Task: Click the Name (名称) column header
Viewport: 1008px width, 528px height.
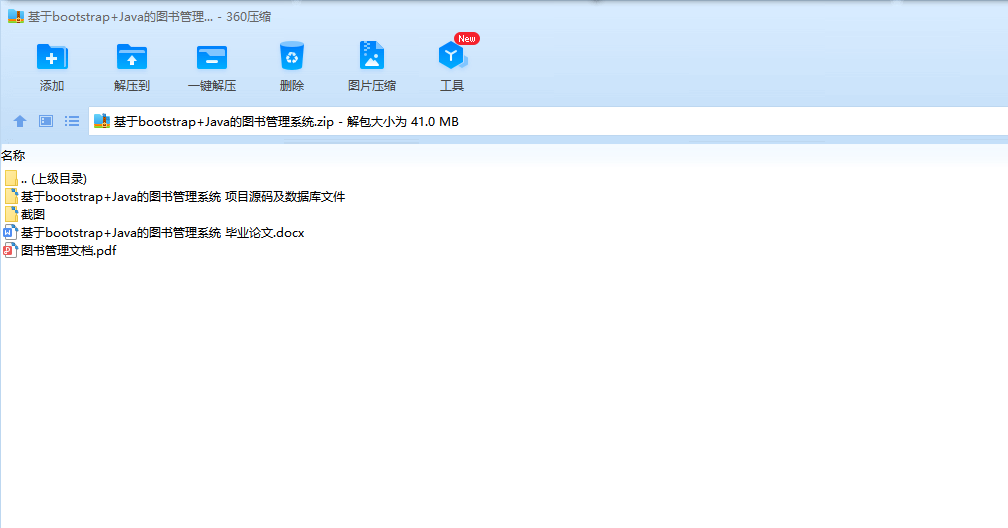Action: point(13,156)
